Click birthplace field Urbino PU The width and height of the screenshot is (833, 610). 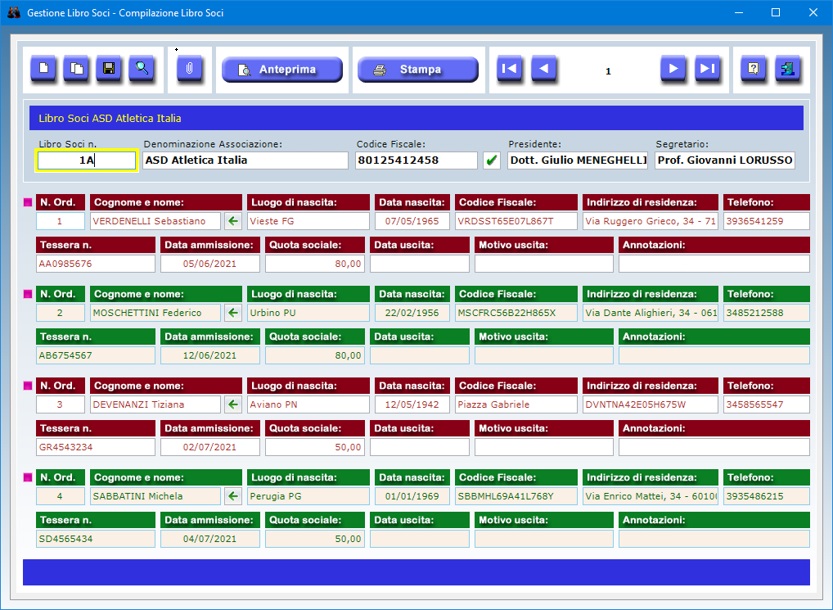[308, 313]
